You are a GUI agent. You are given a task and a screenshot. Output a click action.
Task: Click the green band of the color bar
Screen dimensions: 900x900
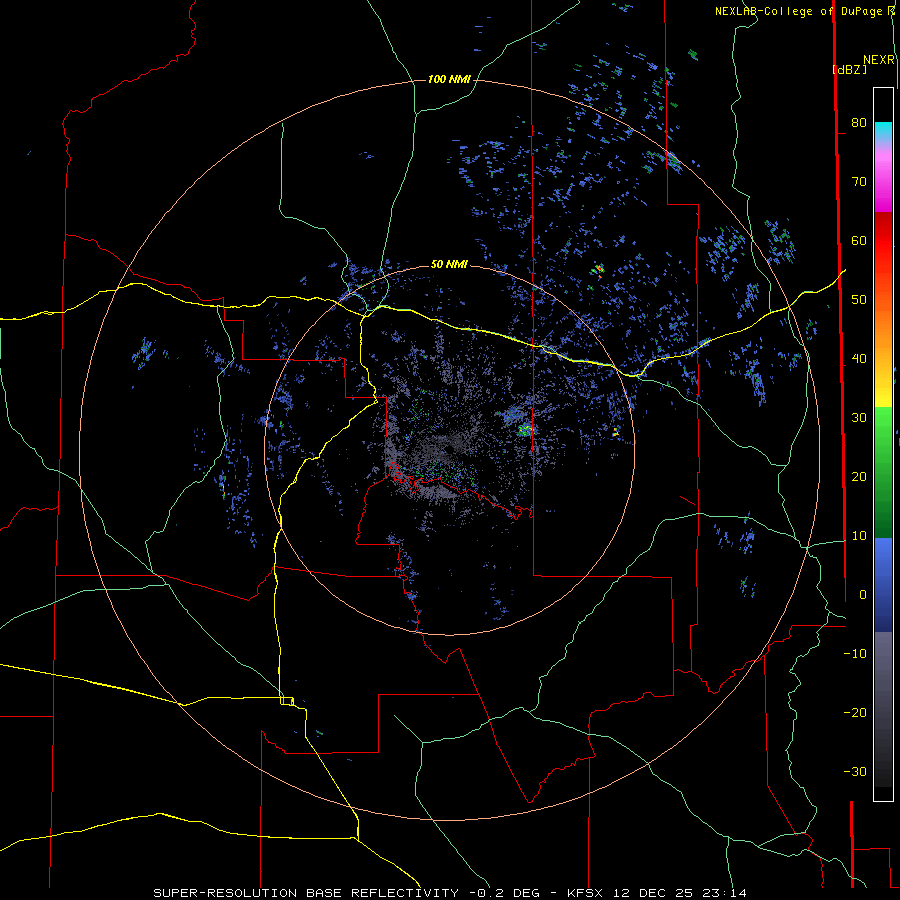pyautogui.click(x=883, y=472)
